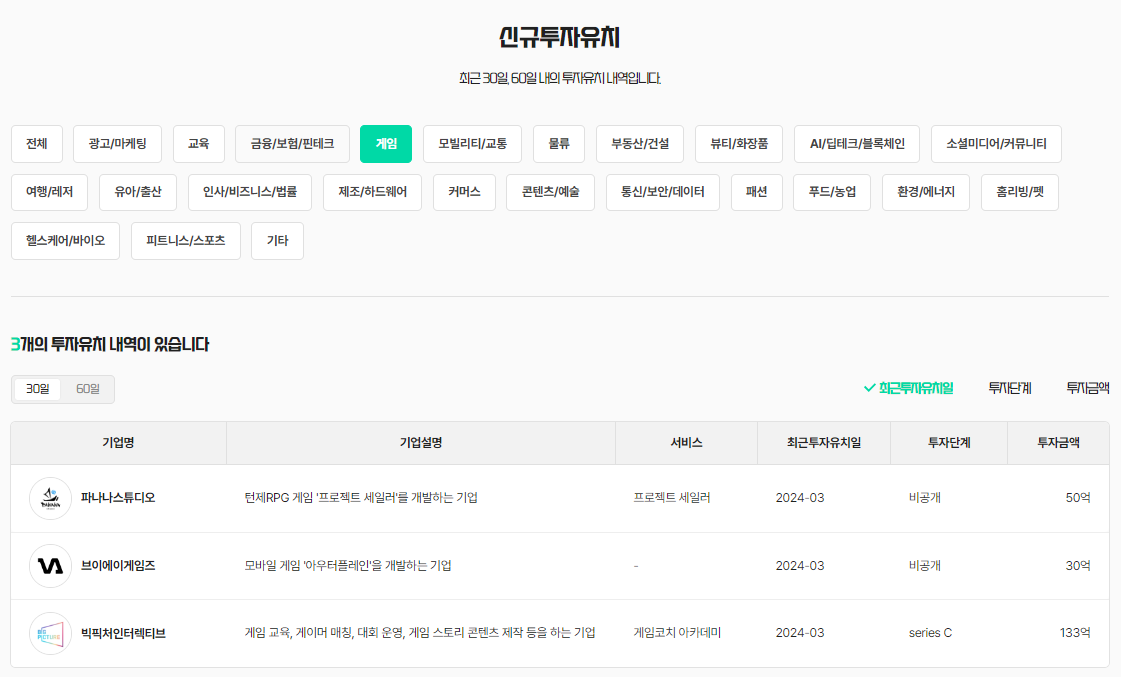Select the 부동산/건설 category filter
This screenshot has height=677, width=1121.
tap(640, 144)
